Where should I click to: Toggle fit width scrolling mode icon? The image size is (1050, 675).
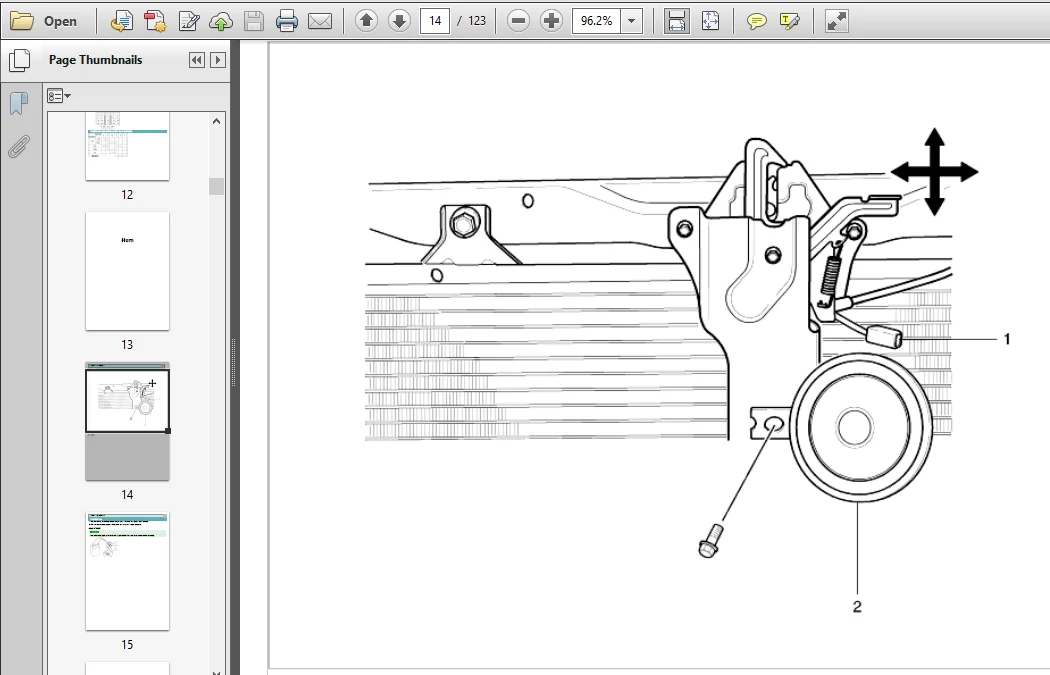click(677, 21)
